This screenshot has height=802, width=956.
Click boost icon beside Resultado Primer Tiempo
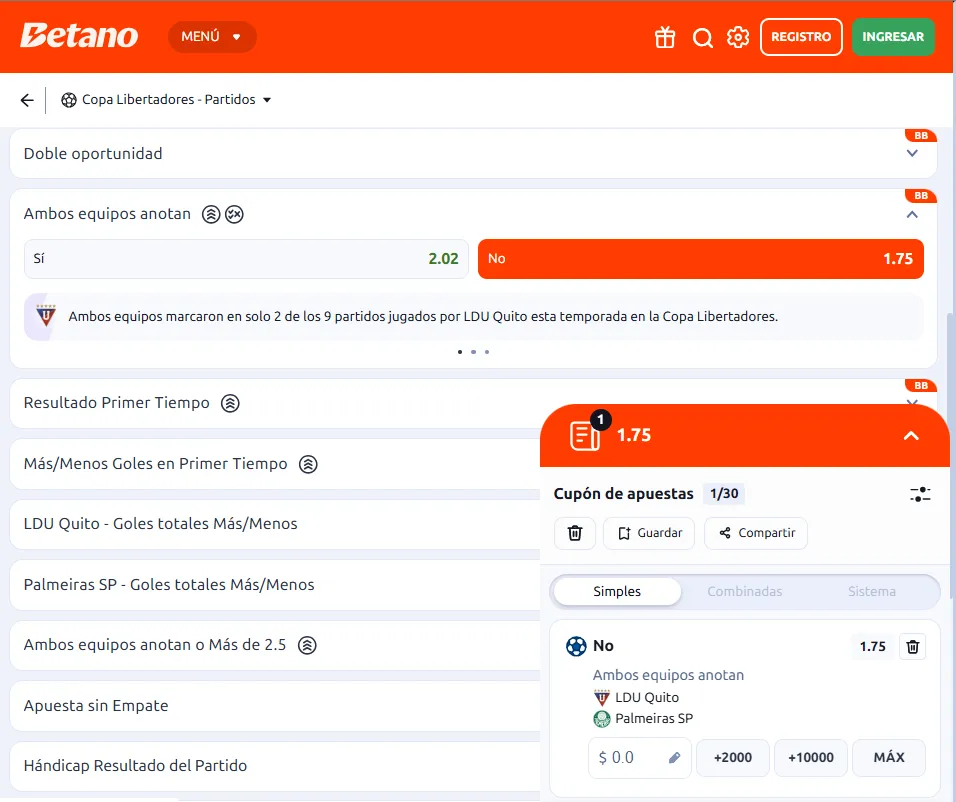tap(230, 403)
